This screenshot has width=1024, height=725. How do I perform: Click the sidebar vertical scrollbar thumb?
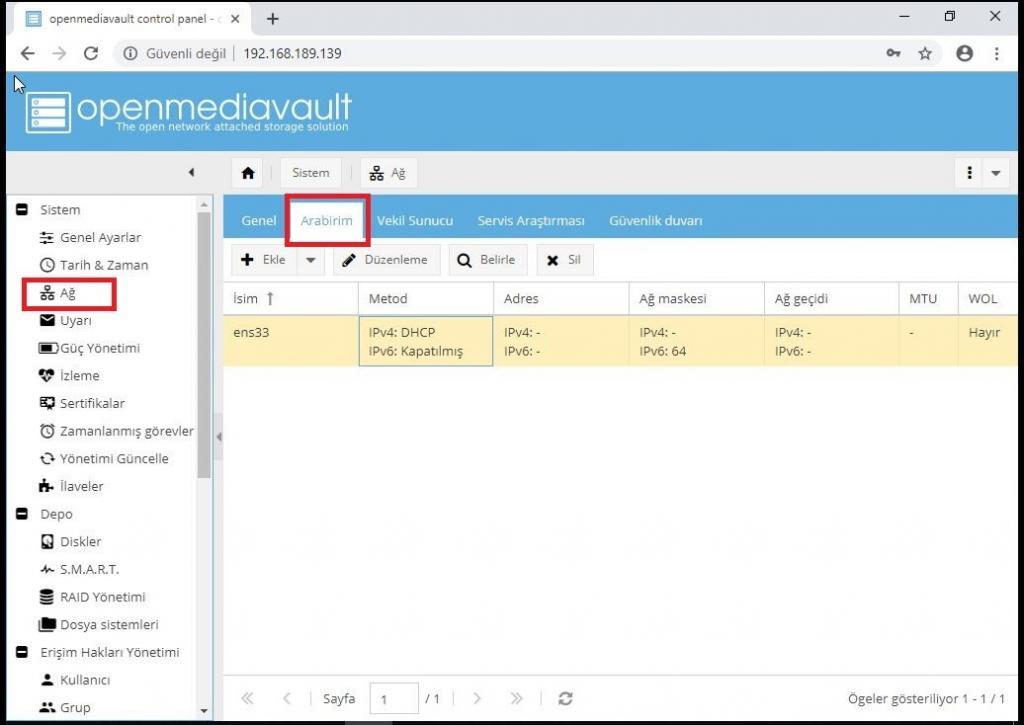click(204, 345)
